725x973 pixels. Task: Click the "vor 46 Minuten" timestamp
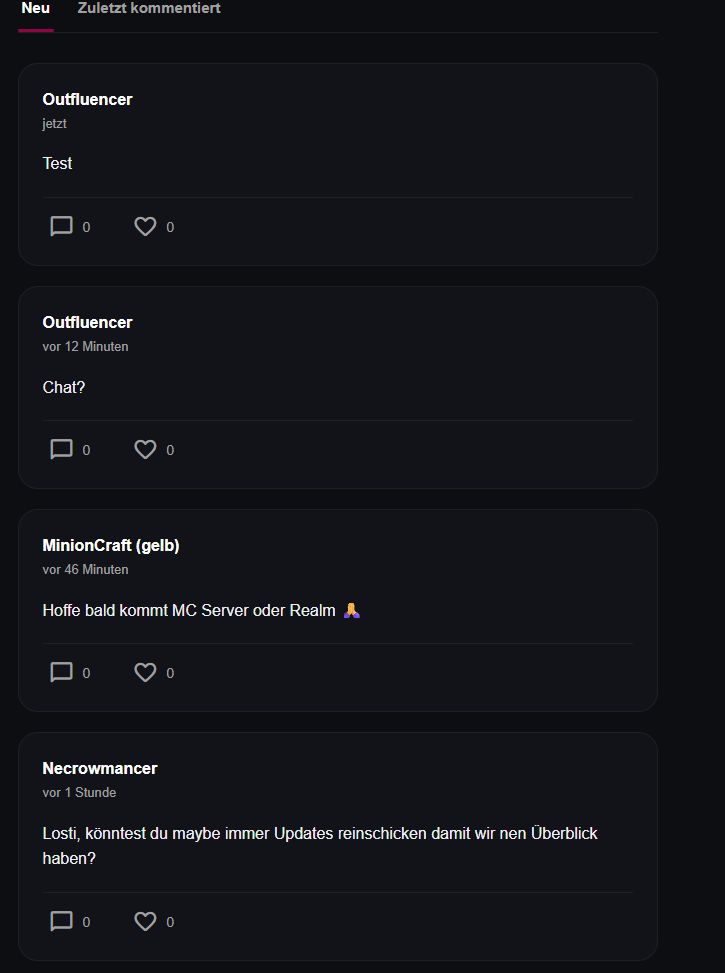(85, 570)
